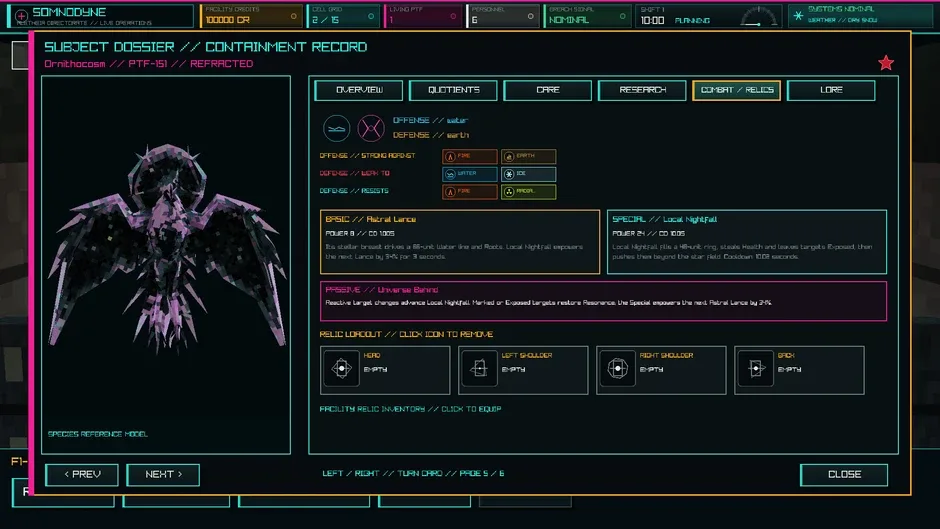Image resolution: width=940 pixels, height=529 pixels.
Task: Click the Fire strong-against element chip
Action: pyautogui.click(x=470, y=157)
